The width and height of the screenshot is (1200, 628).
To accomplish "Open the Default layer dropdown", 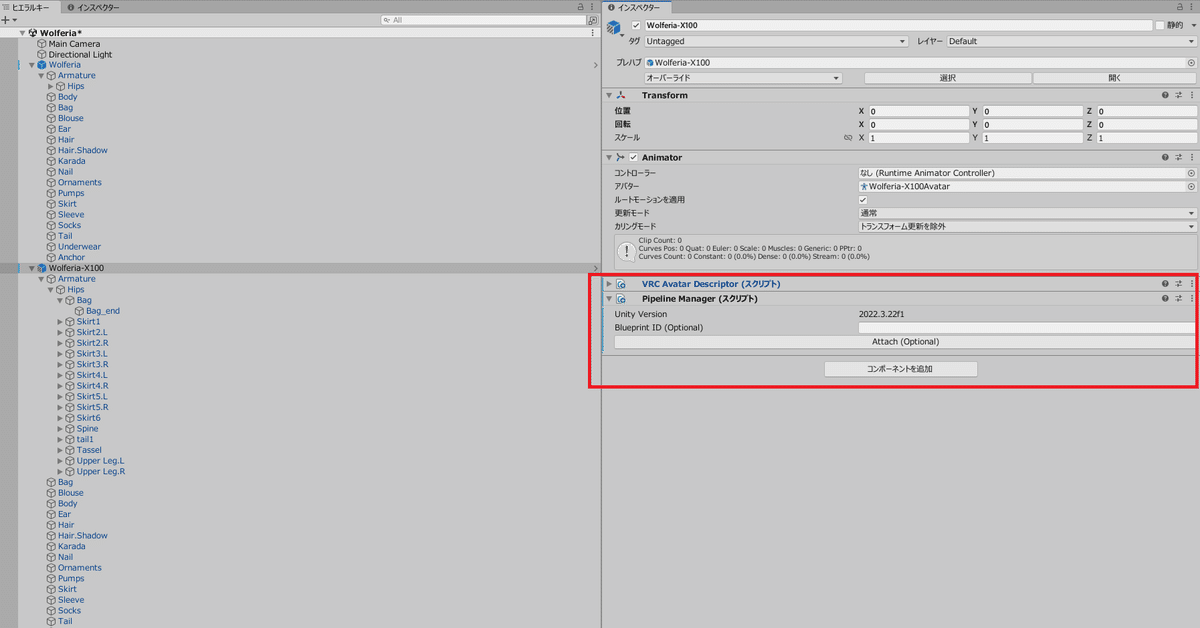I will (1071, 42).
